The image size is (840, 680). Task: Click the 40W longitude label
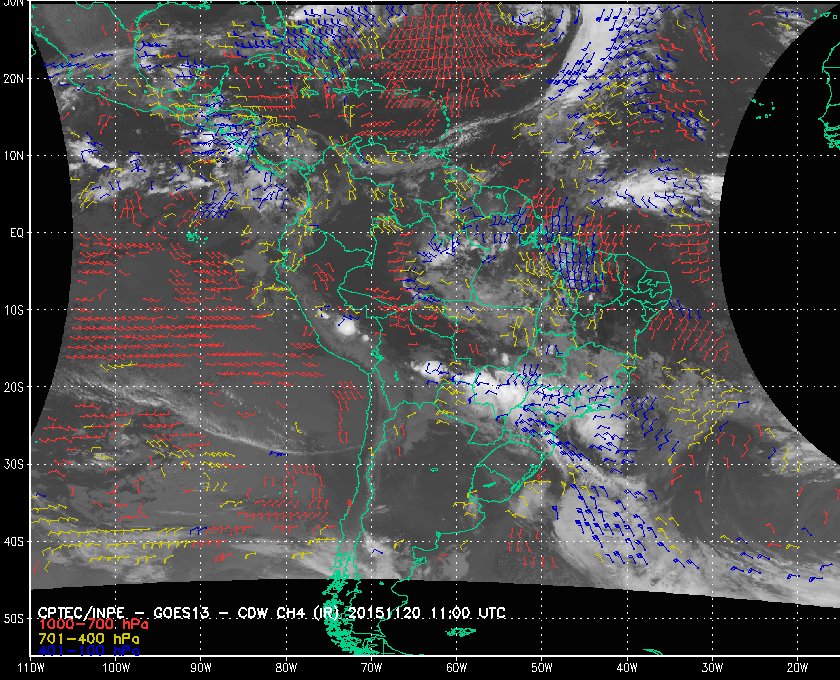627,668
